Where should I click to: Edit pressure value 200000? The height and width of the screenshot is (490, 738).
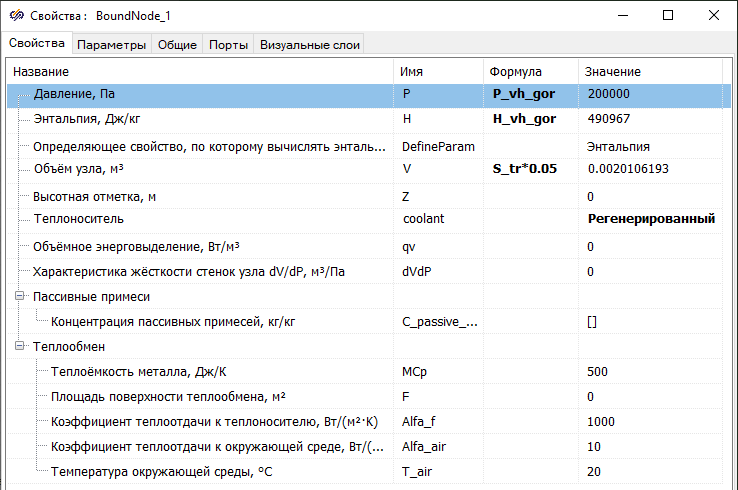coord(650,94)
